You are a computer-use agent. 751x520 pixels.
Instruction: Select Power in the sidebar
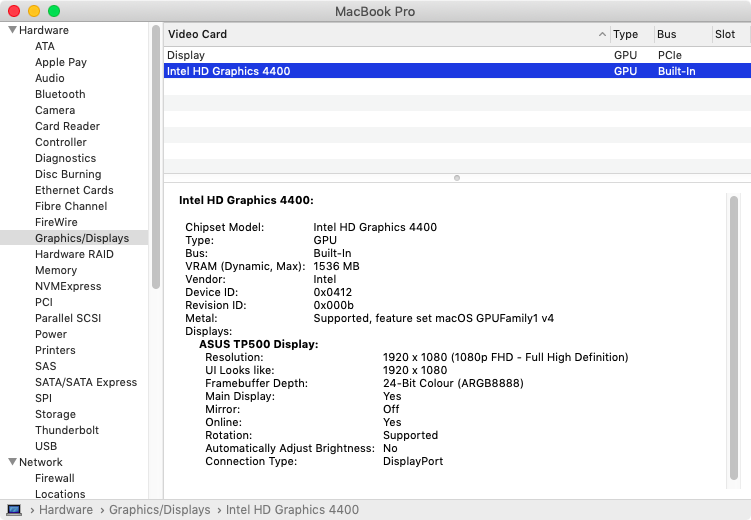pyautogui.click(x=51, y=334)
